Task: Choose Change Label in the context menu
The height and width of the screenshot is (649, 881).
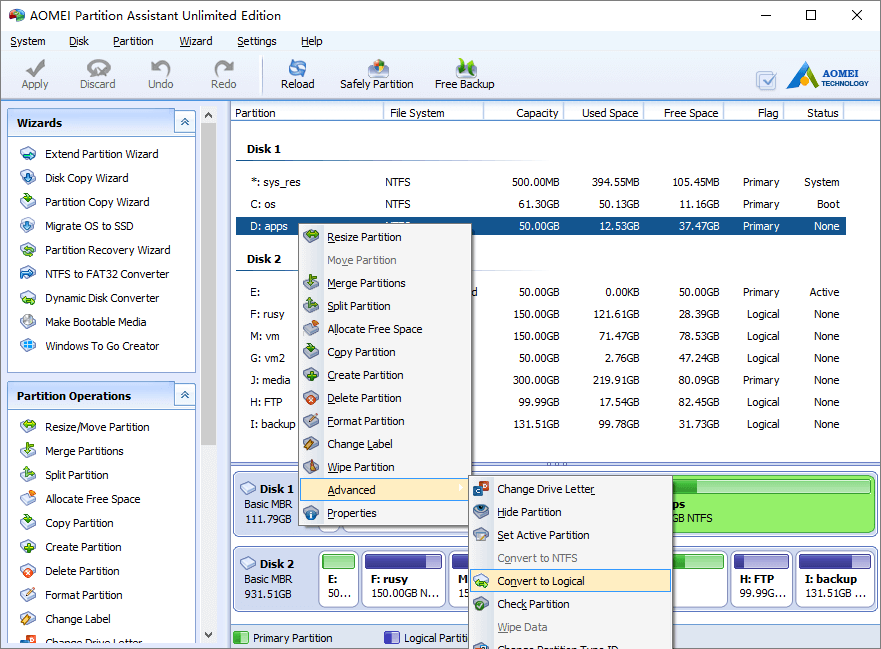Action: 385,444
